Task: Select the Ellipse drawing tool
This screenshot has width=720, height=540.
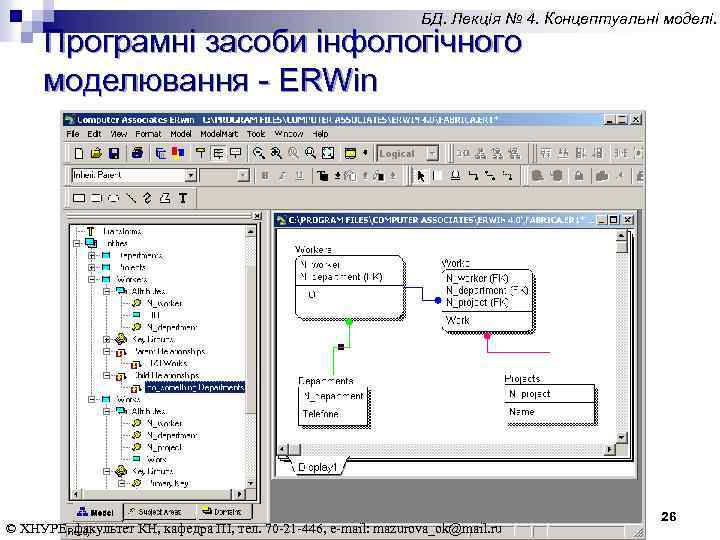Action: pos(113,198)
